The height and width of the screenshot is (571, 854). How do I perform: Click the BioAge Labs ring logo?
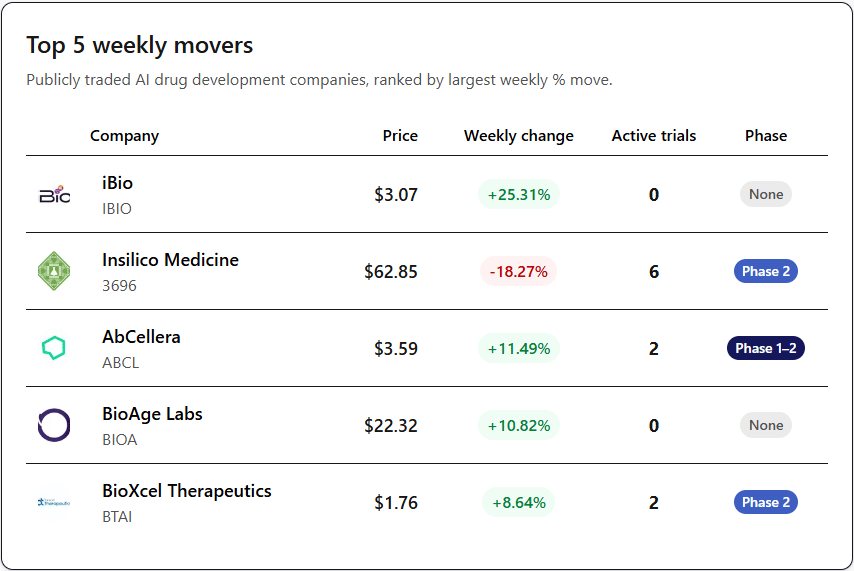point(54,425)
